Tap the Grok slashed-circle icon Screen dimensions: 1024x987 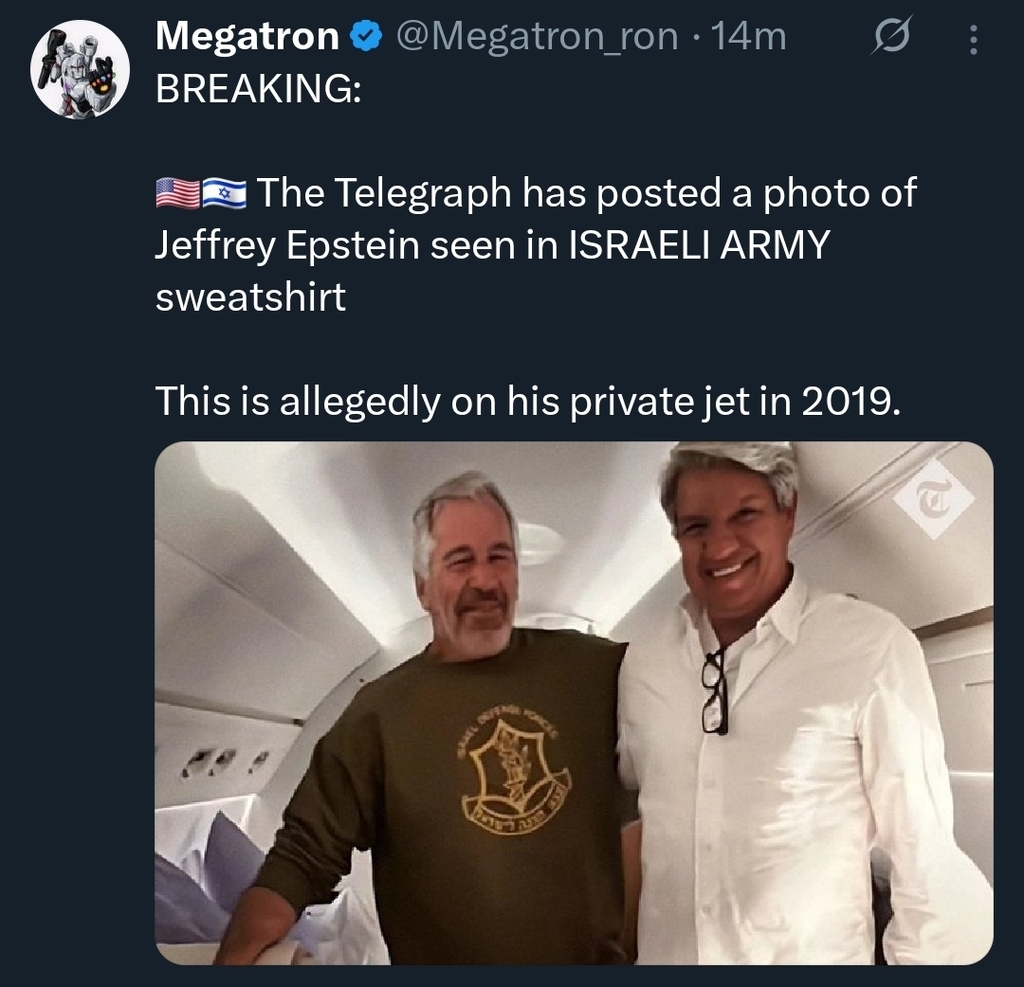point(888,39)
